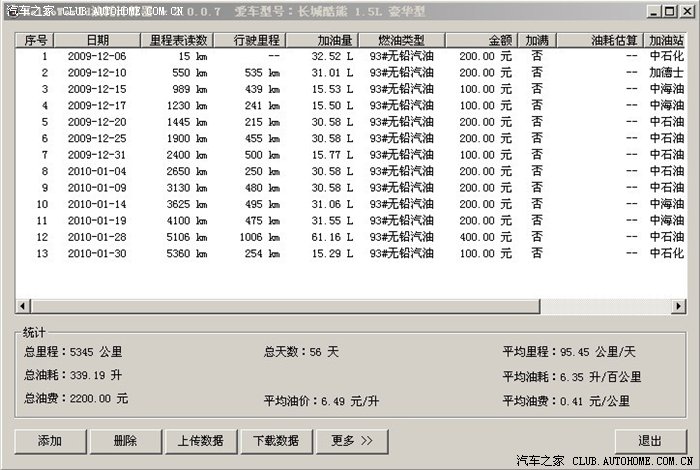Image resolution: width=700 pixels, height=470 pixels.
Task: Click 上传数据 to upload records
Action: tap(200, 441)
